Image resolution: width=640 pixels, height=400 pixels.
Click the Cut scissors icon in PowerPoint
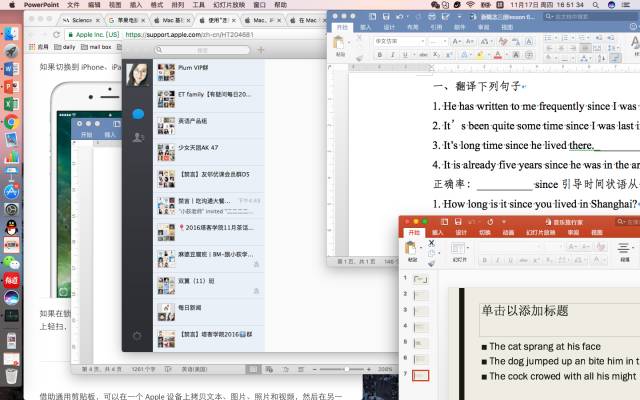(x=432, y=241)
